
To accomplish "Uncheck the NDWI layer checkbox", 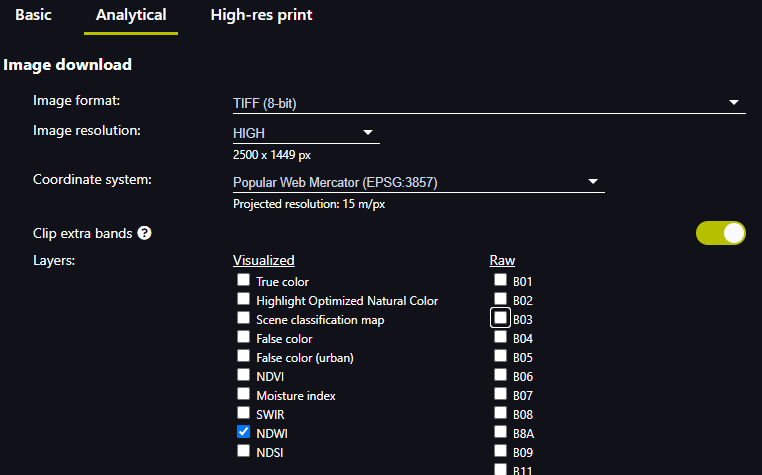I will coord(243,433).
